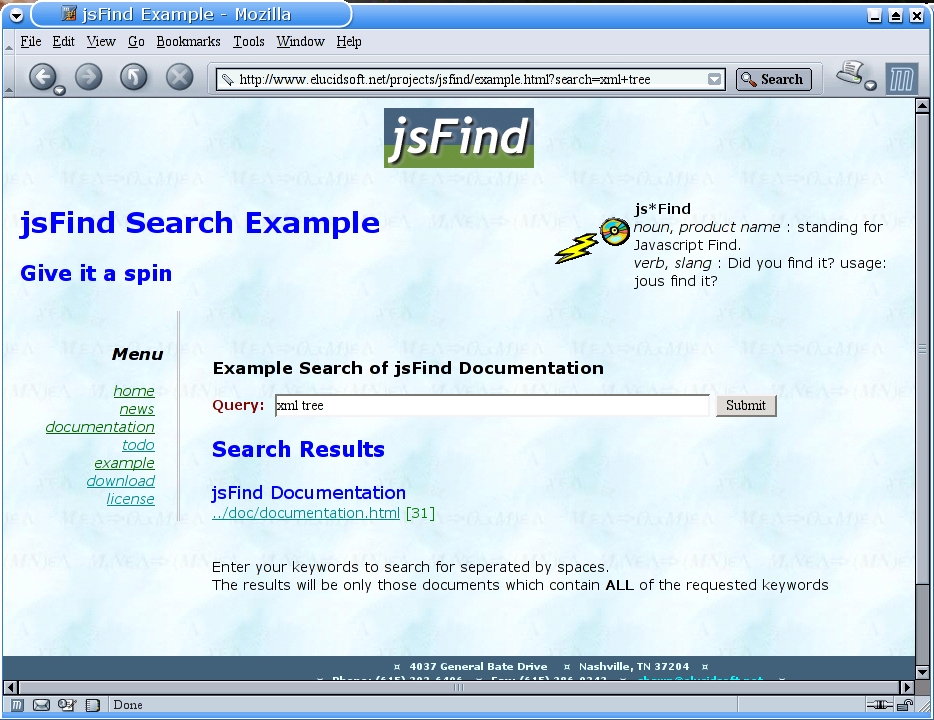Click the Mozilla throbber logo
The width and height of the screenshot is (934, 720).
coord(901,78)
